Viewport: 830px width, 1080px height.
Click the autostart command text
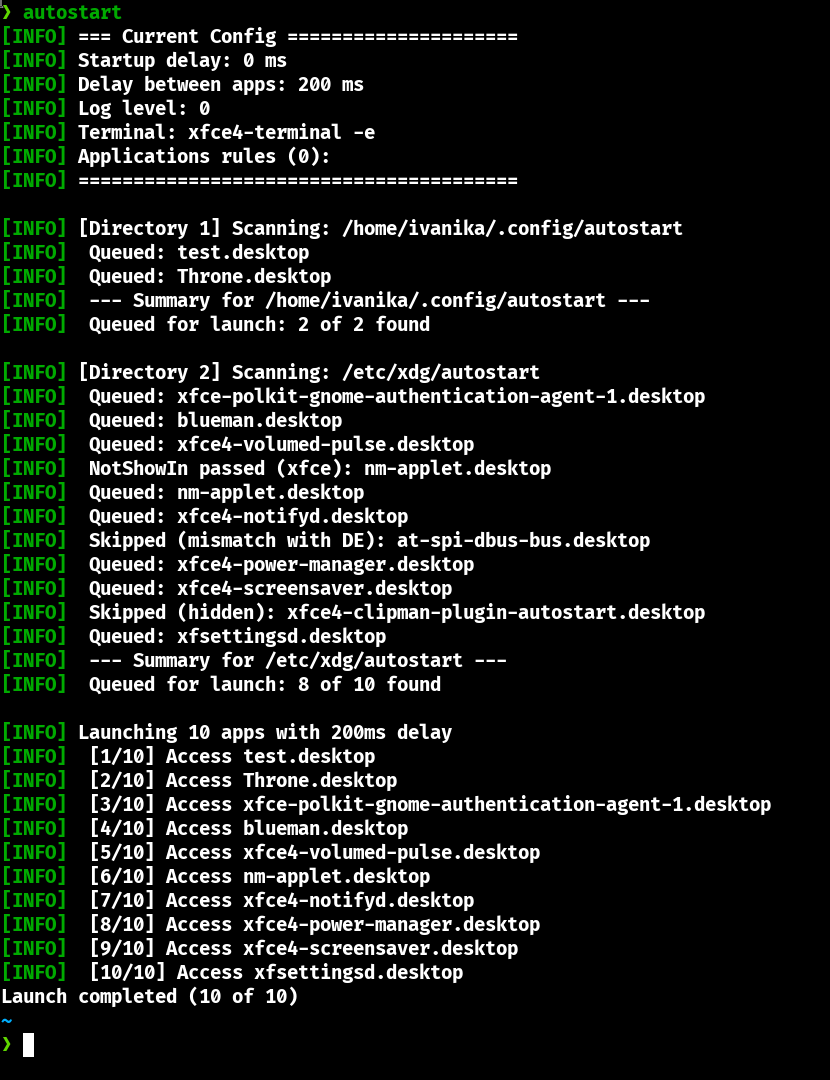pyautogui.click(x=72, y=12)
